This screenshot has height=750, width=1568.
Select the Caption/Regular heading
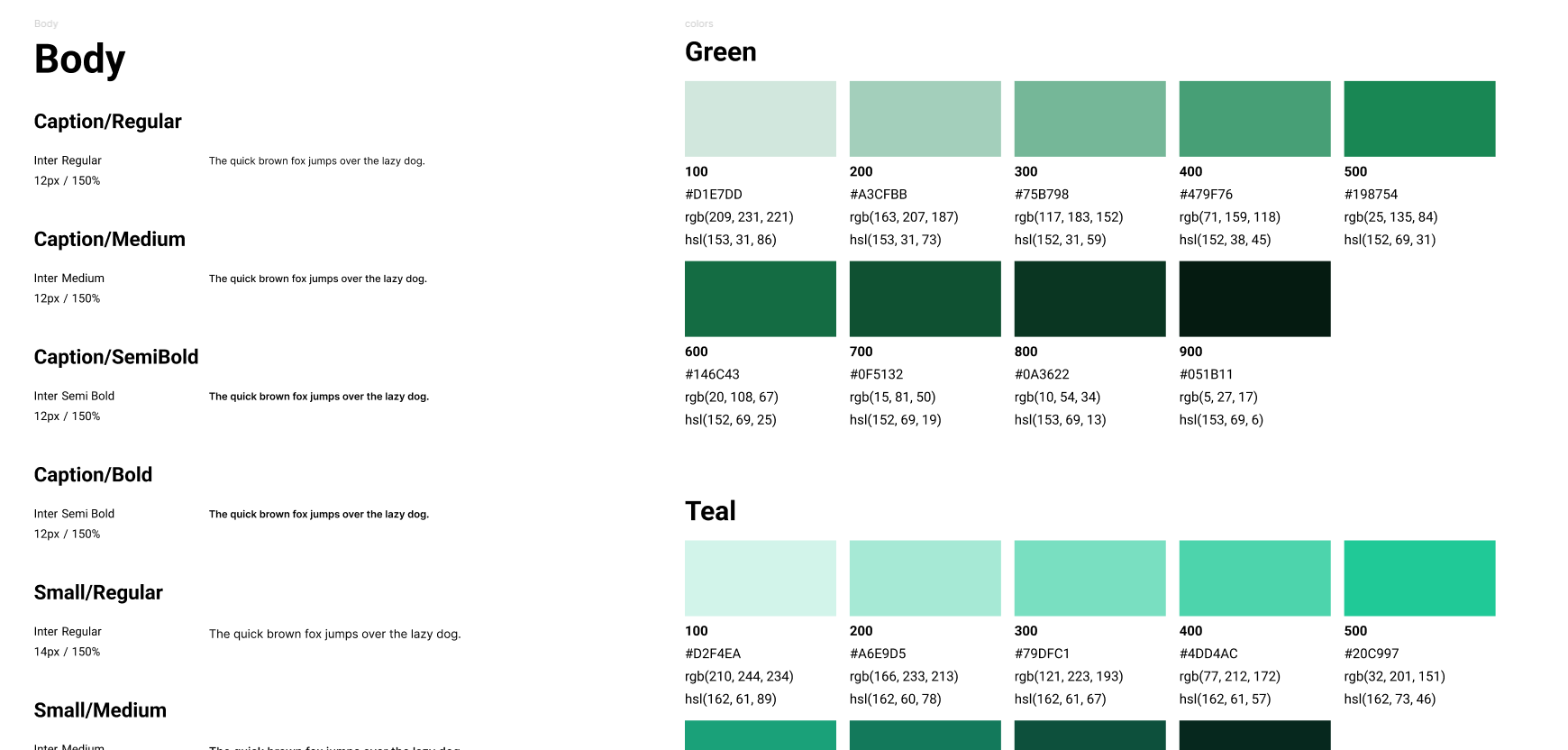[107, 122]
